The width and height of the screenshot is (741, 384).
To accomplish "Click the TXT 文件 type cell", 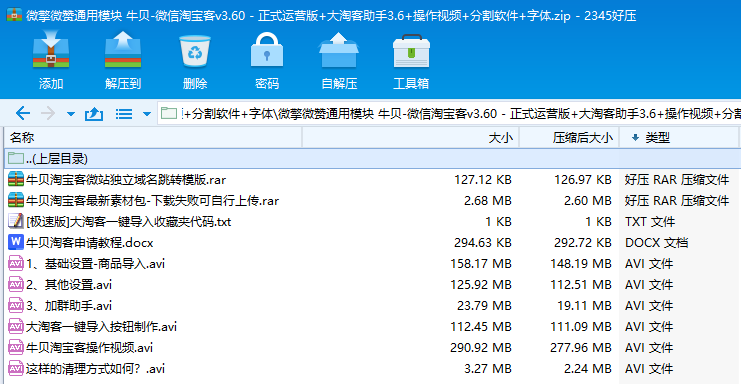I will [x=650, y=222].
